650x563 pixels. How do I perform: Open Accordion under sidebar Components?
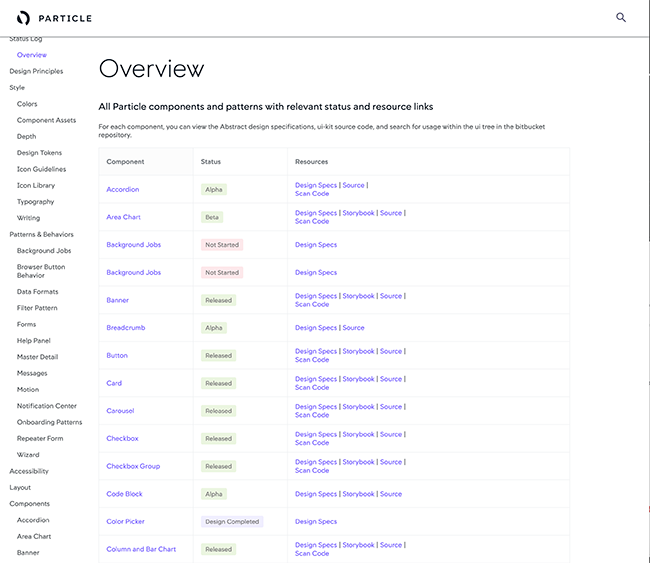pyautogui.click(x=33, y=520)
